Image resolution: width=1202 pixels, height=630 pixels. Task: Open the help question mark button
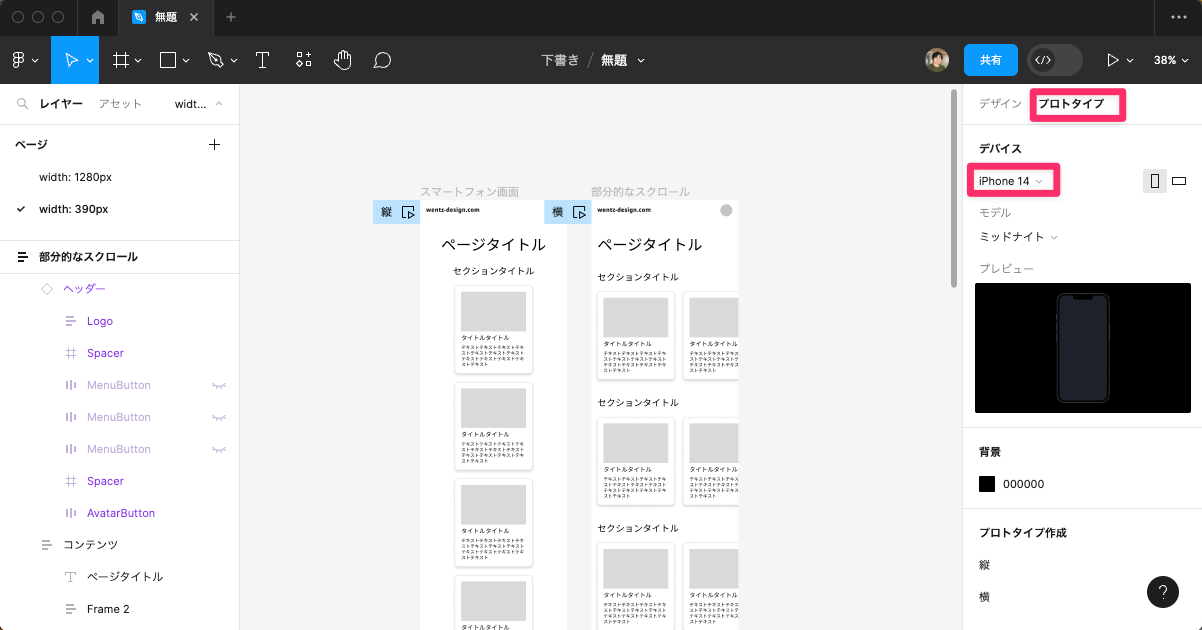(x=1162, y=592)
